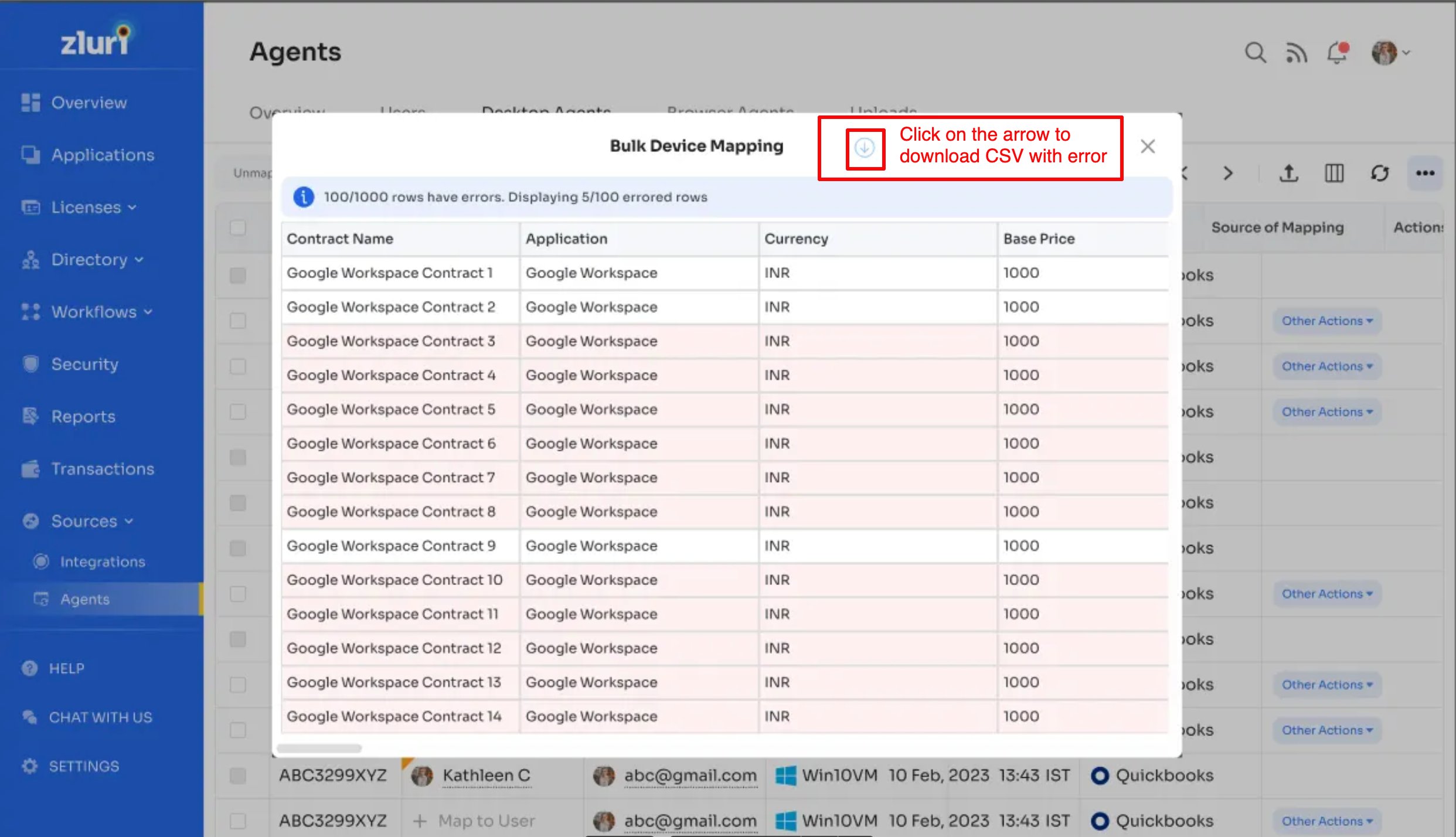Go to next page arrow
This screenshot has height=837, width=1456.
[x=1229, y=173]
